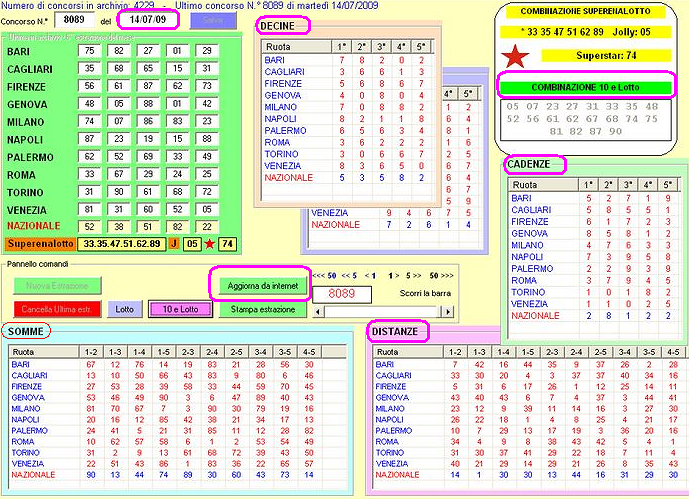Select the ROMA row in SOMME table

pos(178,442)
